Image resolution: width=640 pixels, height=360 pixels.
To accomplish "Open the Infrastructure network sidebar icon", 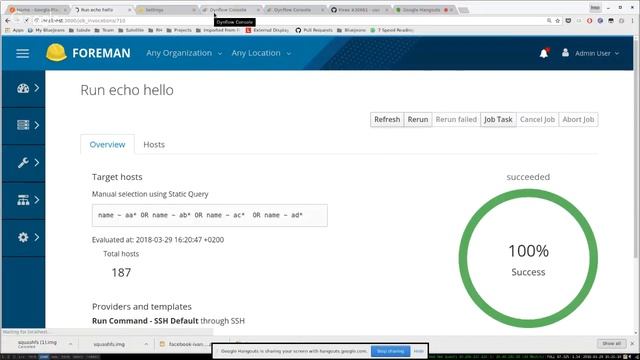I will (23, 200).
